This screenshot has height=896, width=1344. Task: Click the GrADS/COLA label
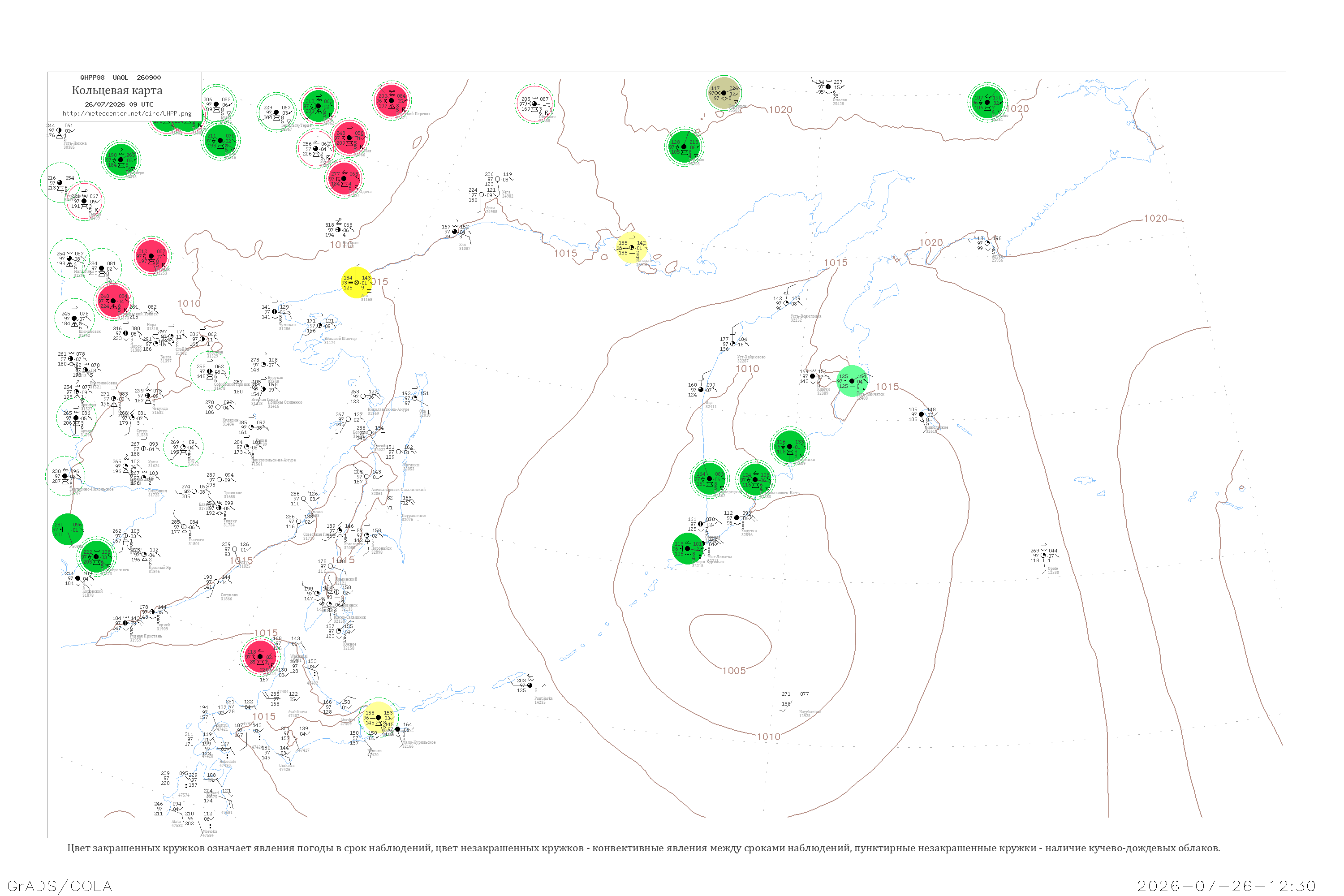point(60,886)
